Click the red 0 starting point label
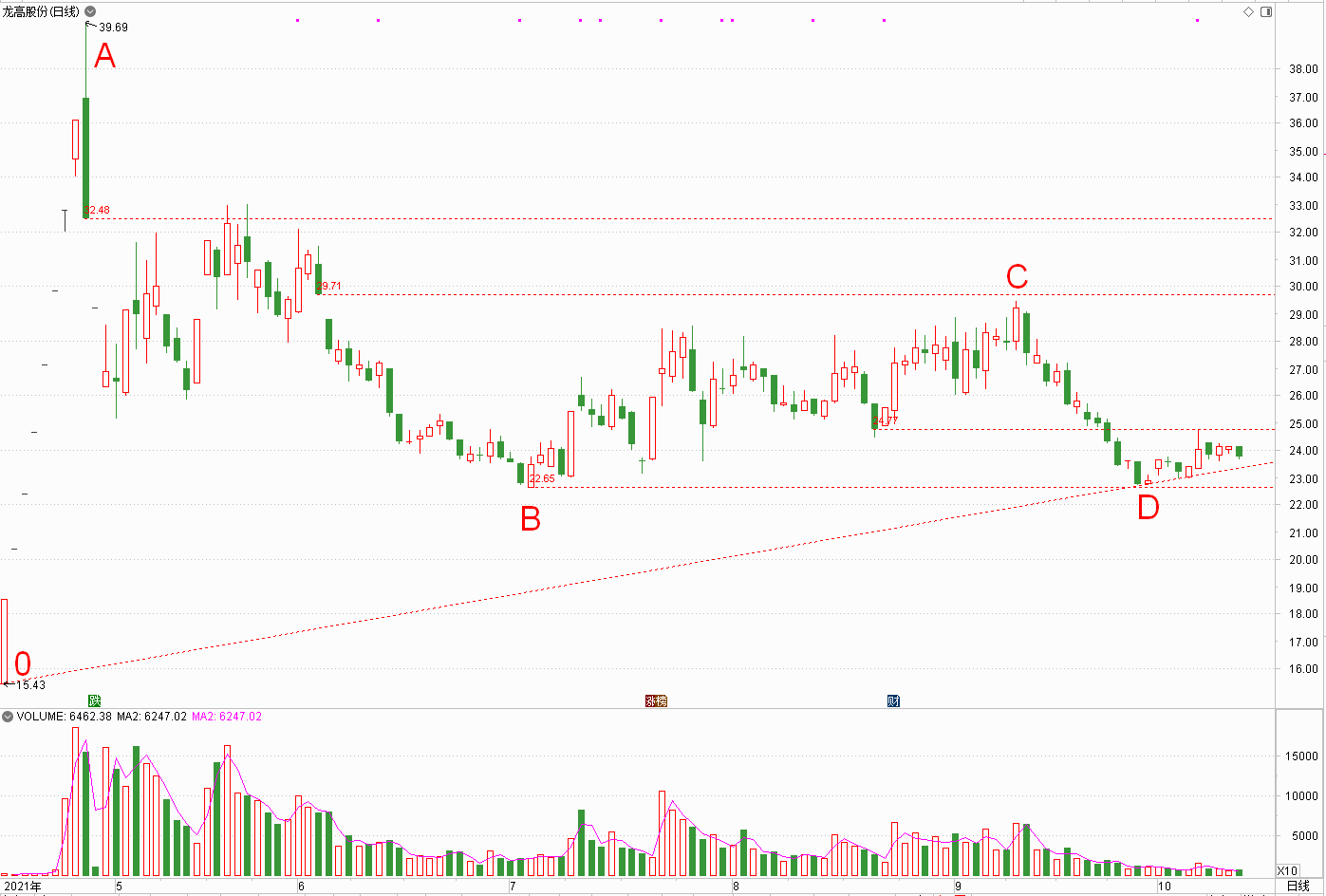The image size is (1326, 896). (23, 664)
